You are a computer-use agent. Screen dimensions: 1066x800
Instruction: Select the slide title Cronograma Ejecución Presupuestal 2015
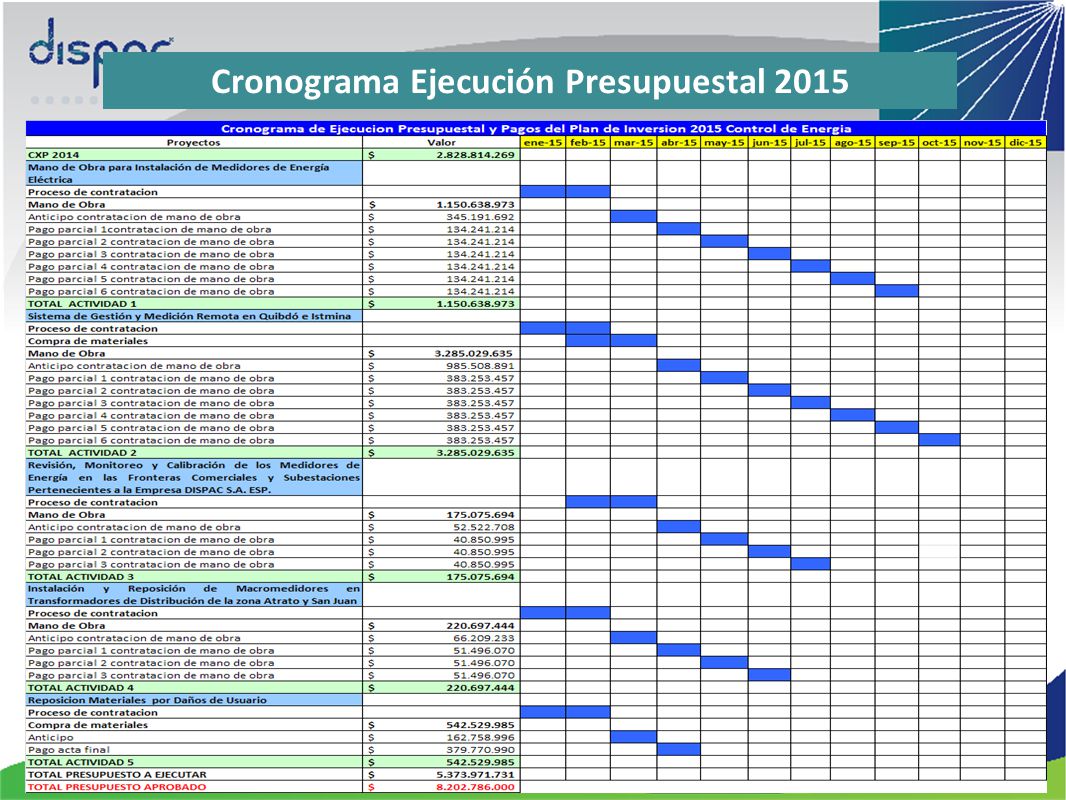530,82
